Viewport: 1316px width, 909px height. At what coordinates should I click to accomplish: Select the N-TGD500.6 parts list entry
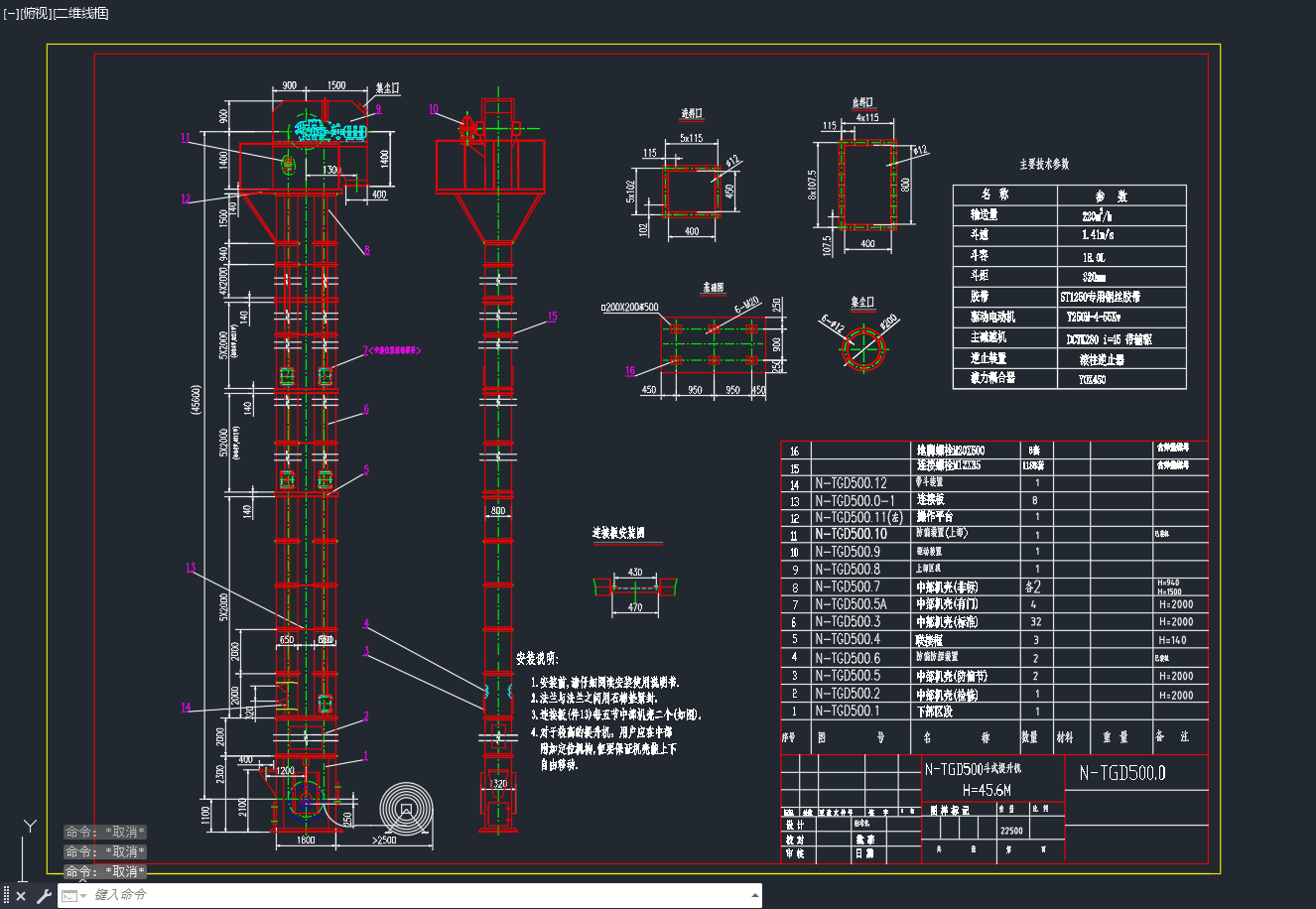tap(848, 658)
